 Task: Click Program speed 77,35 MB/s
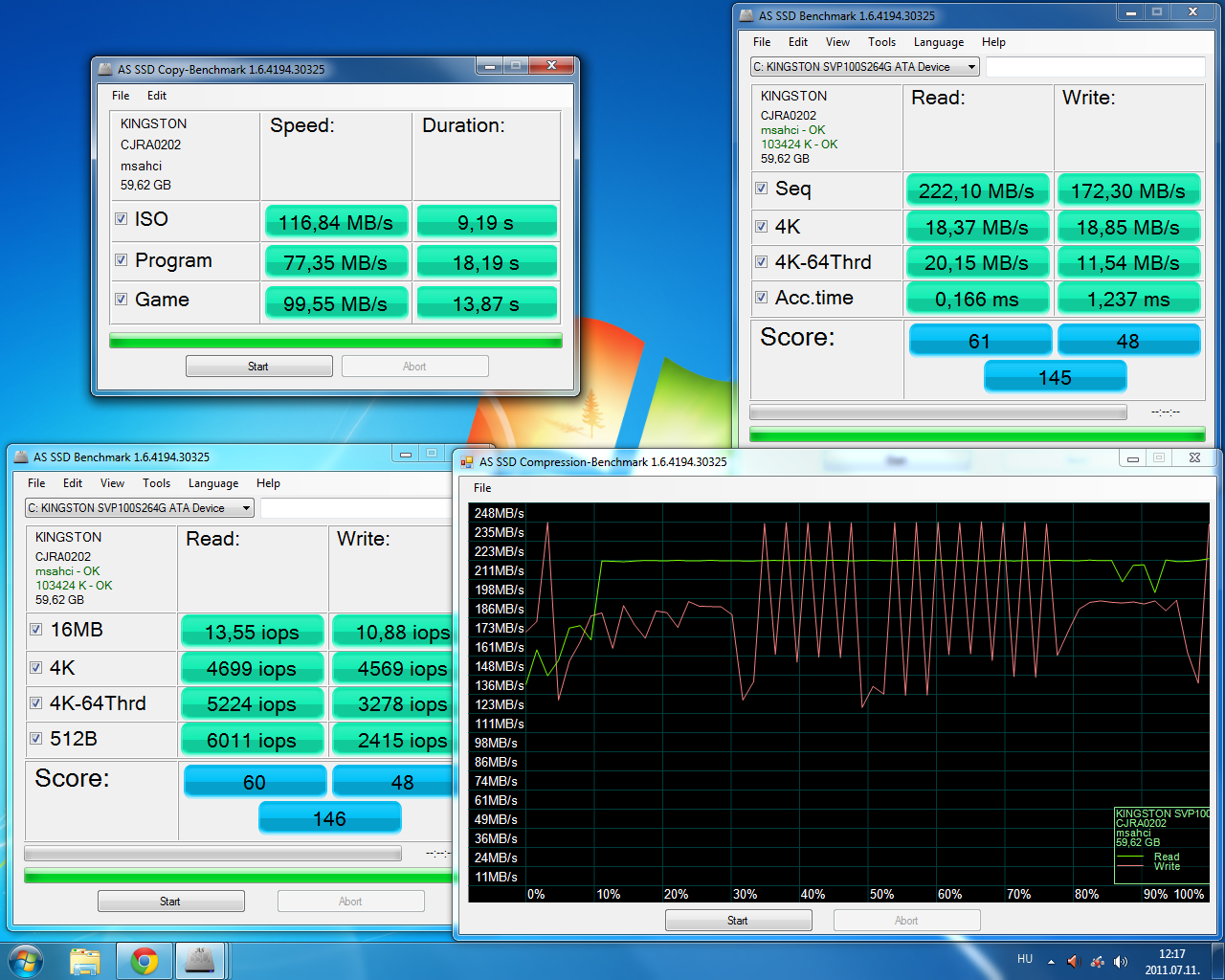(x=336, y=262)
